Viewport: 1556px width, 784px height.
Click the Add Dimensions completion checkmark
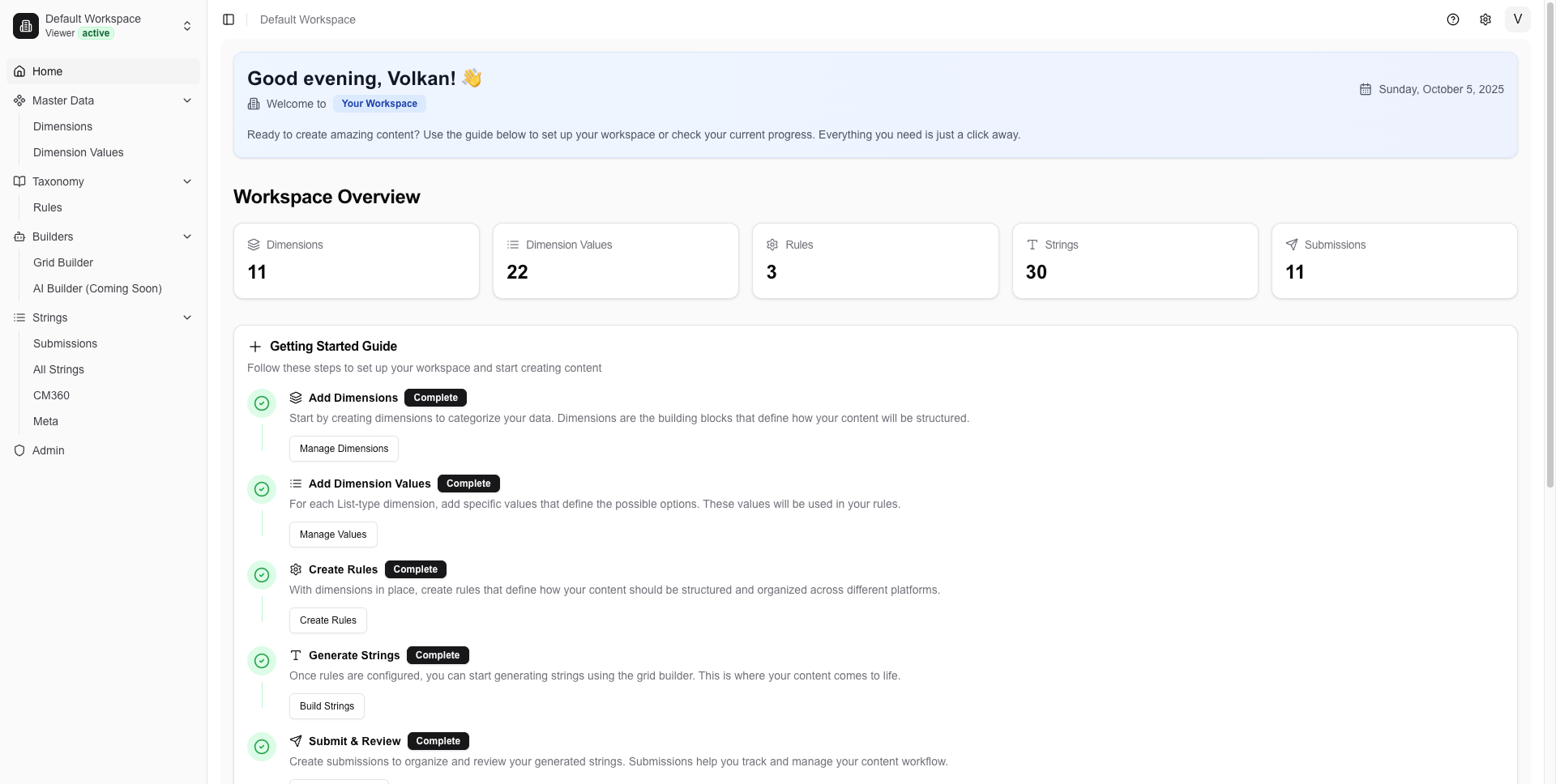[x=261, y=403]
